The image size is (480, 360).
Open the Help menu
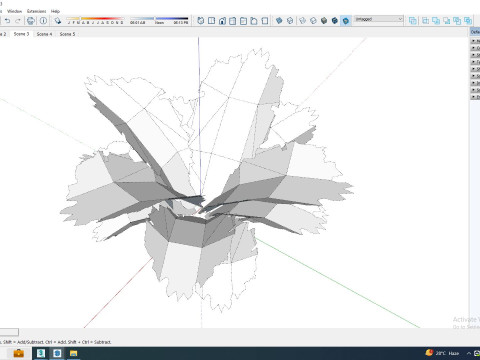[x=55, y=11]
